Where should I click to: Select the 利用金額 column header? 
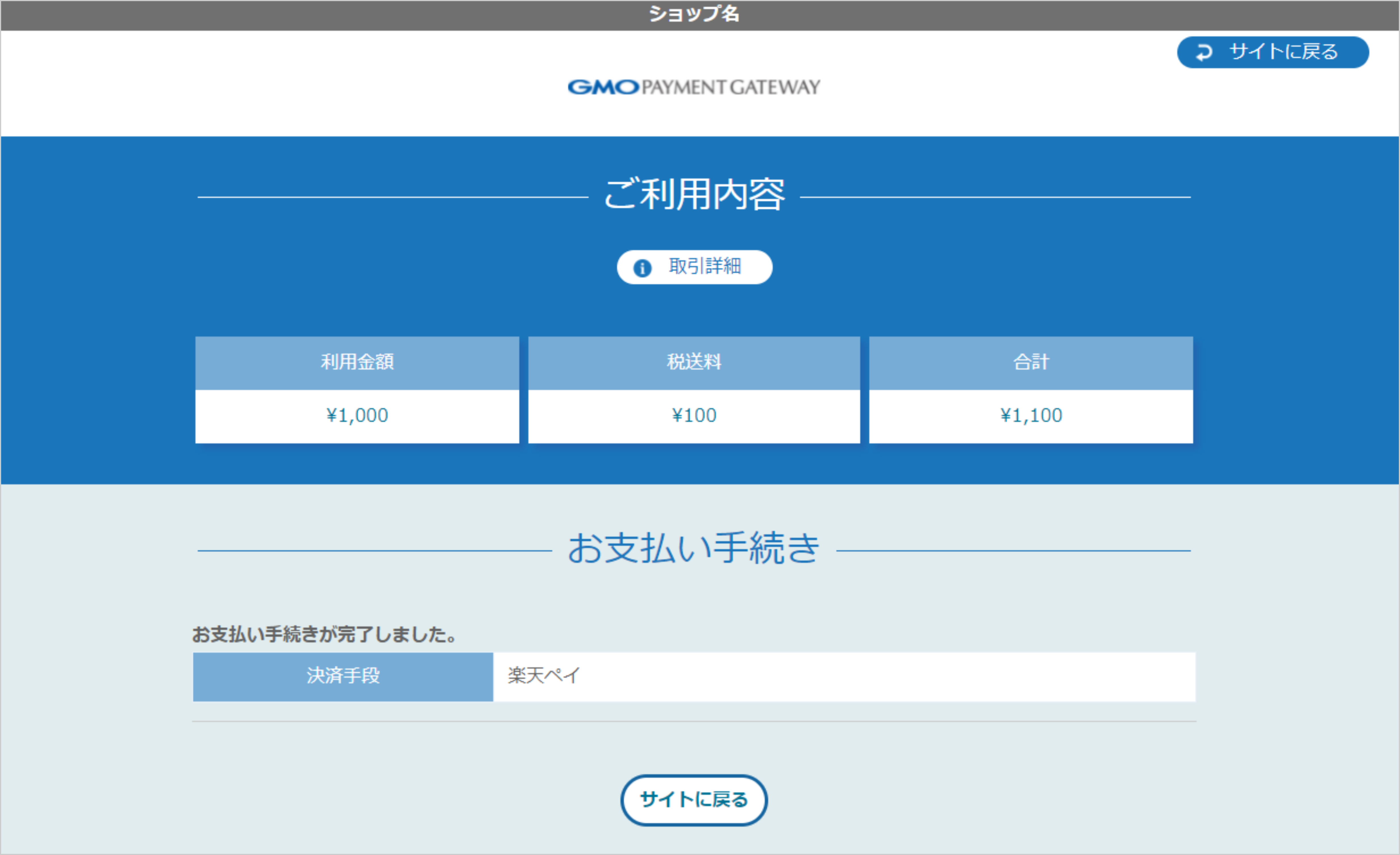coord(357,362)
